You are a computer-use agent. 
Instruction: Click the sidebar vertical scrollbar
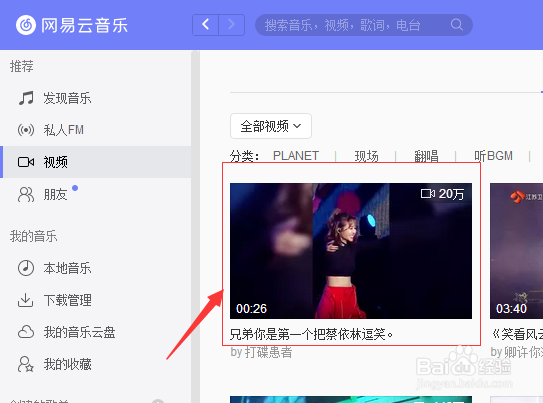coord(195,226)
